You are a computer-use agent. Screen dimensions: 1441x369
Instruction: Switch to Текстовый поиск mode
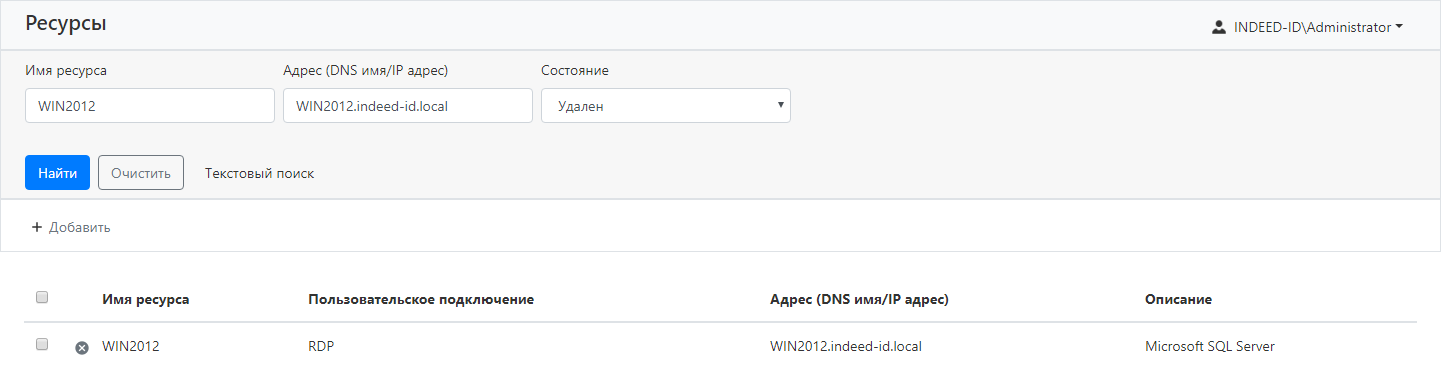pyautogui.click(x=259, y=173)
